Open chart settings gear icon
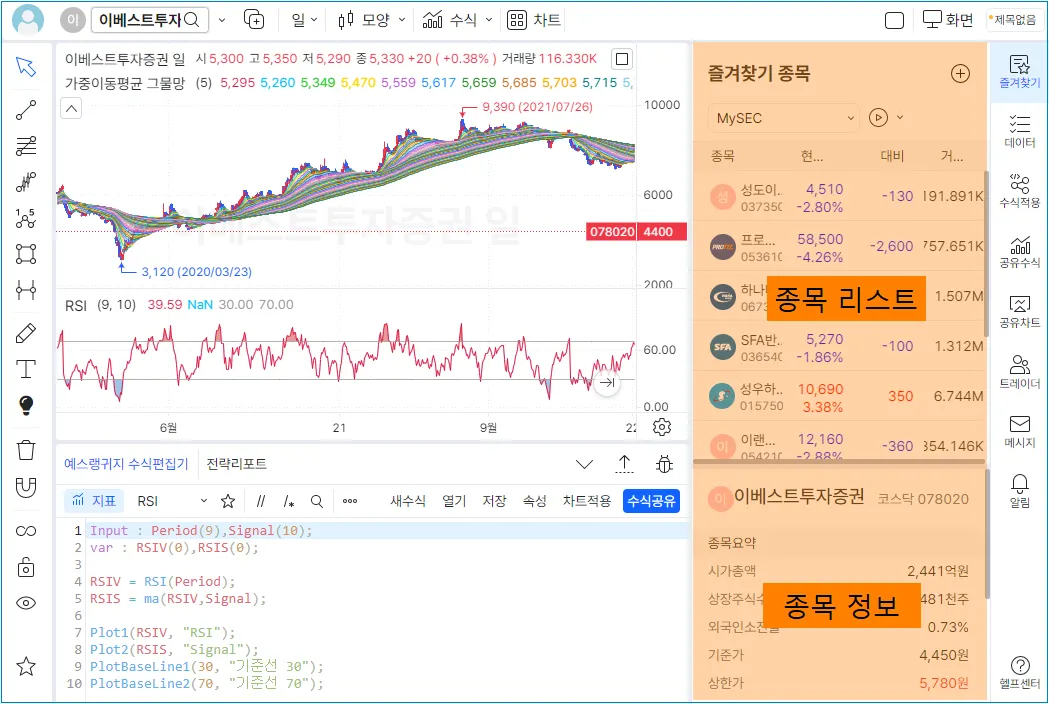 pyautogui.click(x=662, y=427)
